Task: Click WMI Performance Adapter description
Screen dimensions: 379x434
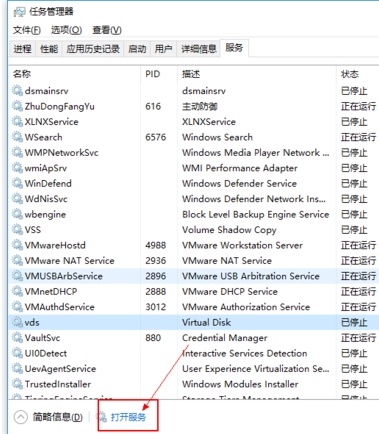Action: coord(240,168)
